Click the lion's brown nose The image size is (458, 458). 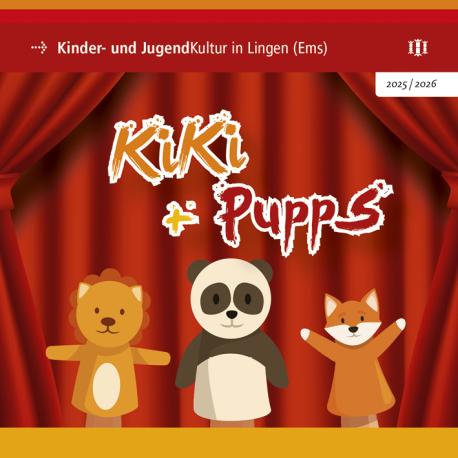(108, 322)
